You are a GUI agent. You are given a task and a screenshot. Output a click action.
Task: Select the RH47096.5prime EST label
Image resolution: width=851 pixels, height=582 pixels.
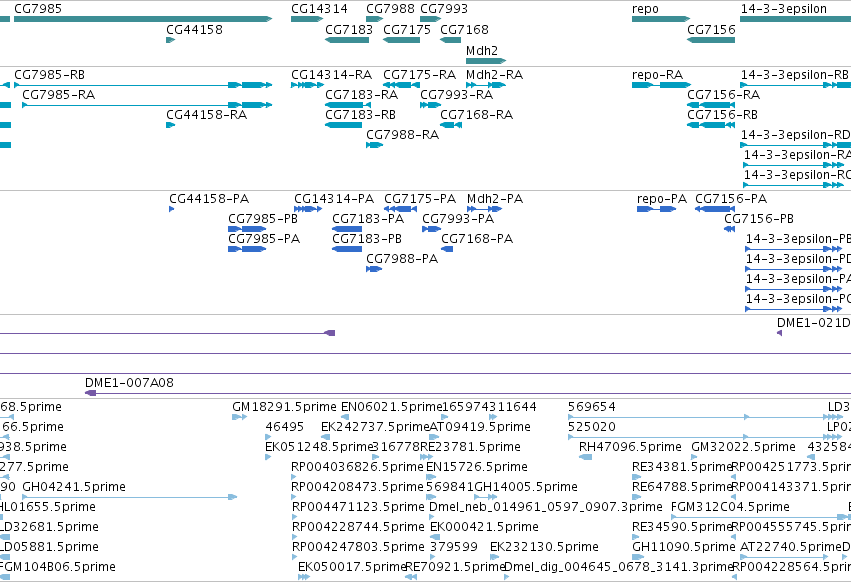coord(630,447)
